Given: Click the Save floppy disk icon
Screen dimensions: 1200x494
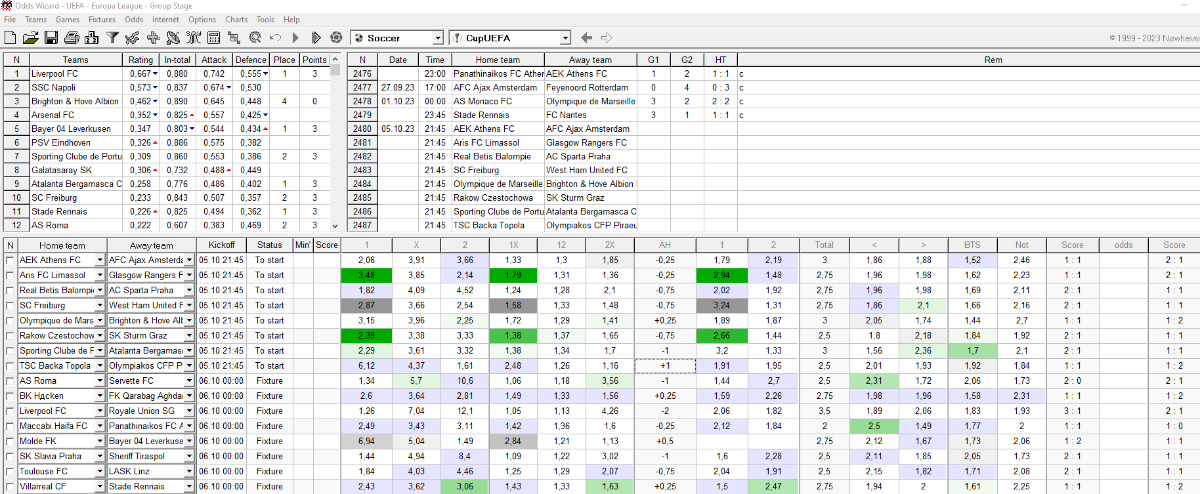Looking at the screenshot, I should tap(50, 38).
